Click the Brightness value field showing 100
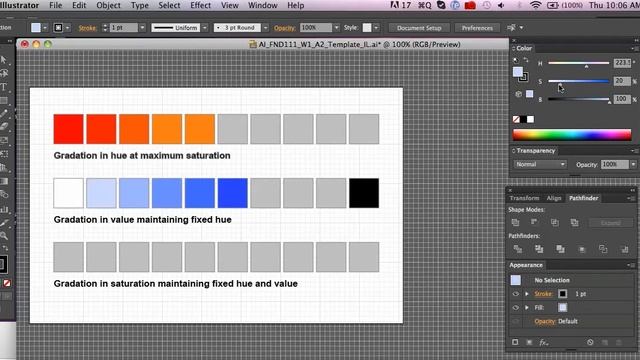 pos(622,99)
